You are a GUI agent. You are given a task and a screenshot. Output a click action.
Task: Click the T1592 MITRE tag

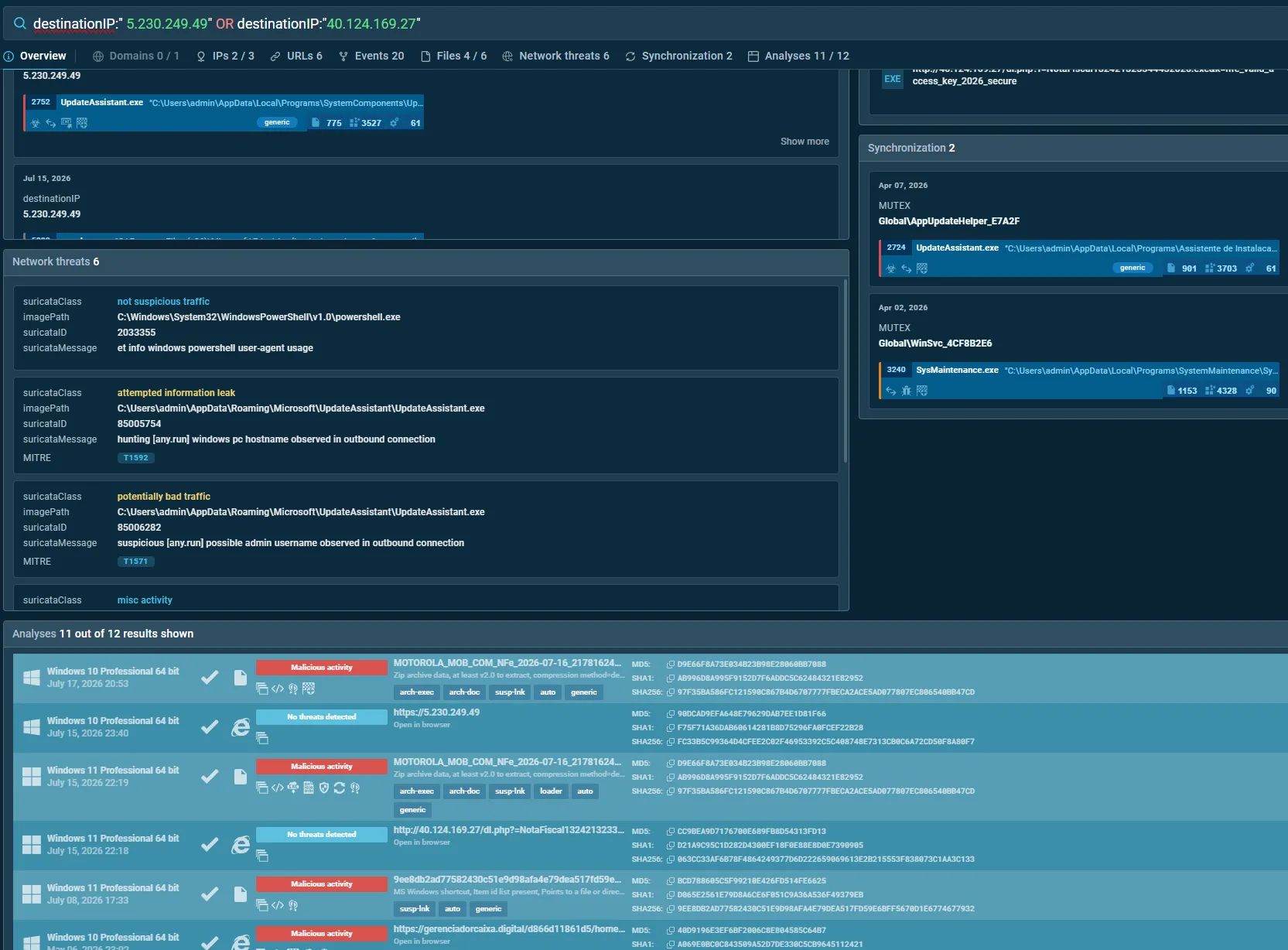(x=136, y=458)
